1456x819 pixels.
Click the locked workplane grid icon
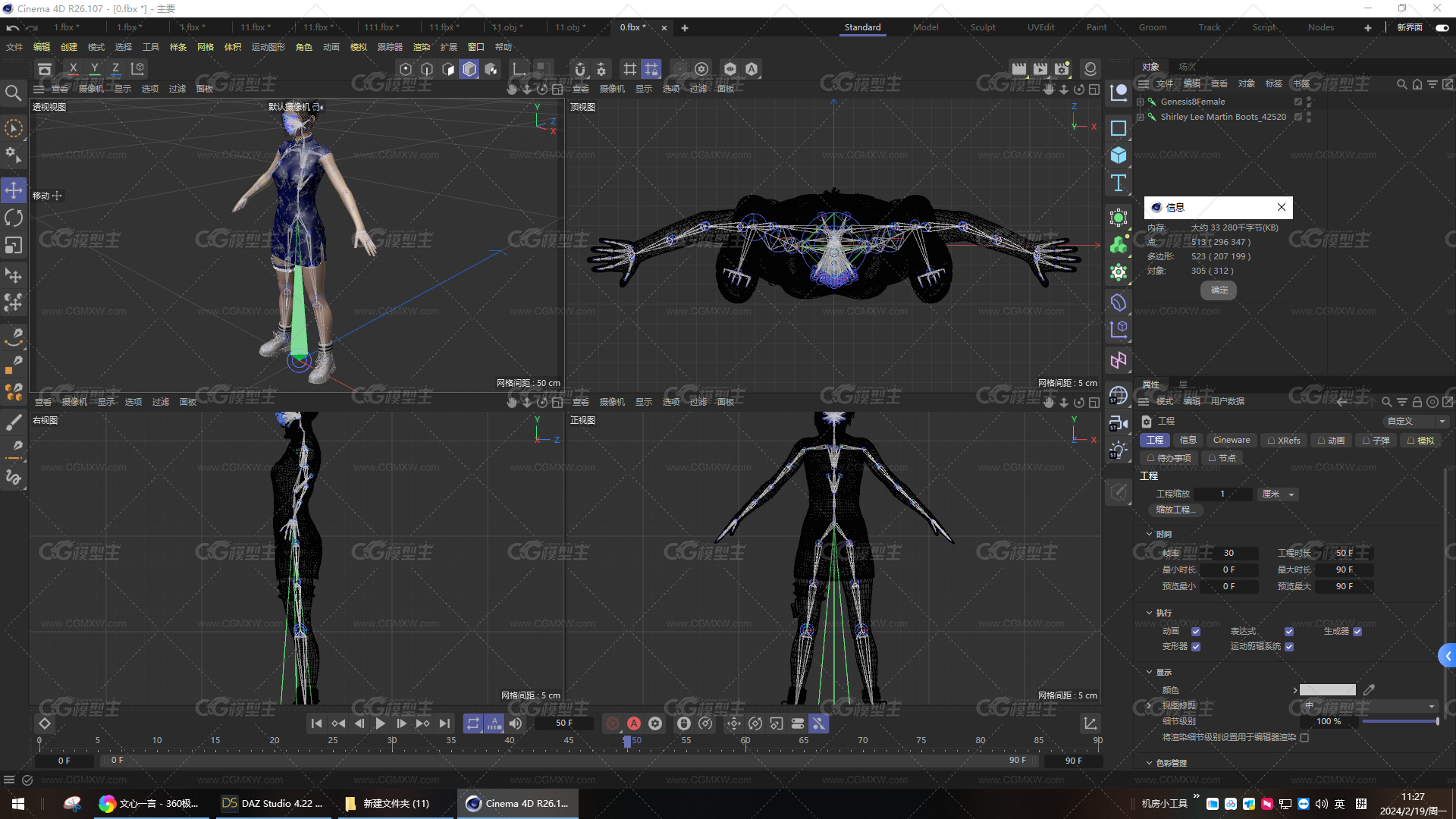tap(651, 69)
